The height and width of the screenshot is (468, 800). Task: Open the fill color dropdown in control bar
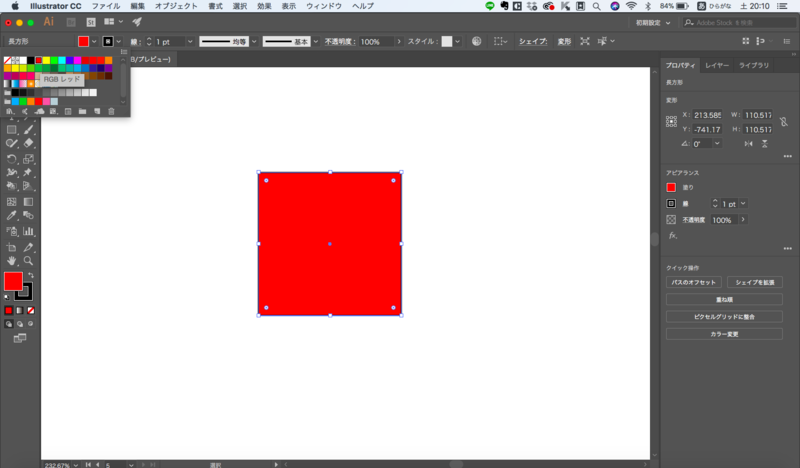[x=94, y=41]
